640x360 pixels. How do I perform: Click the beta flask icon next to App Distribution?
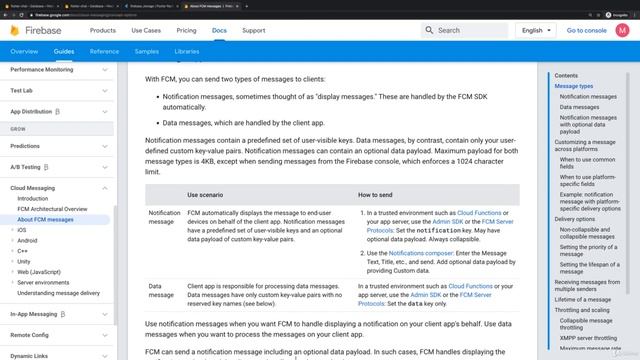tap(58, 111)
